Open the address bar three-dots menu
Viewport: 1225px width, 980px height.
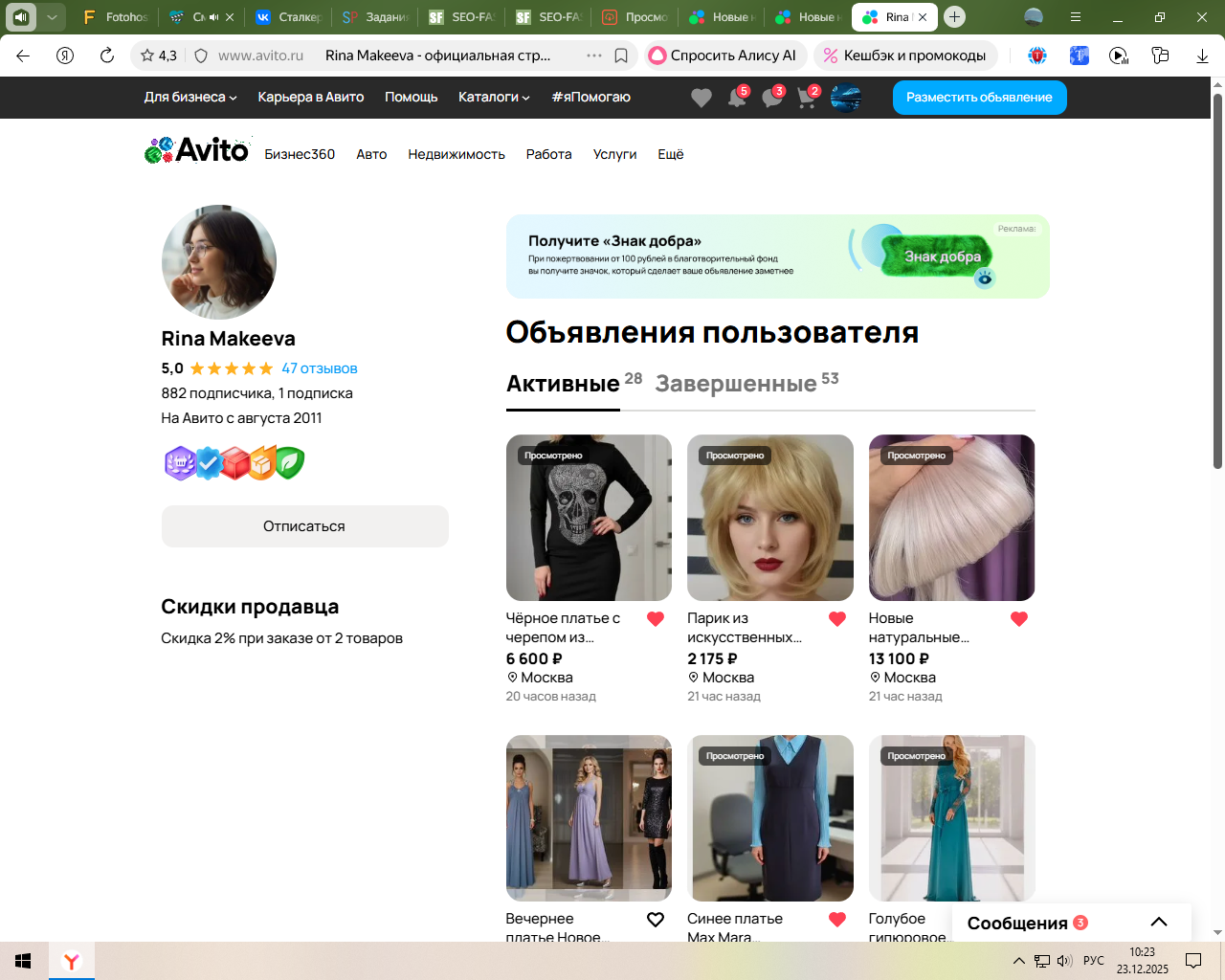[594, 56]
